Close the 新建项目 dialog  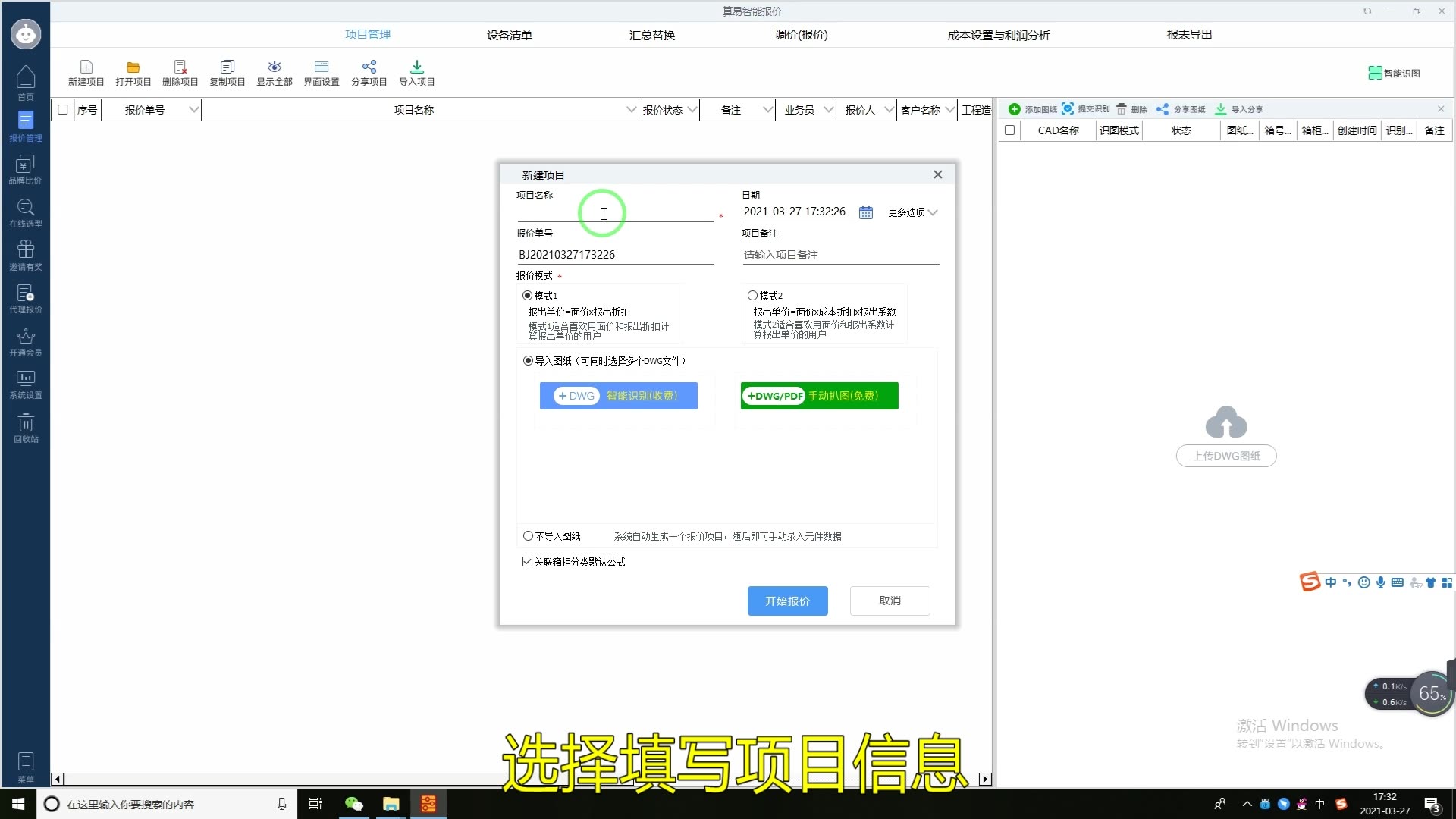tap(938, 174)
